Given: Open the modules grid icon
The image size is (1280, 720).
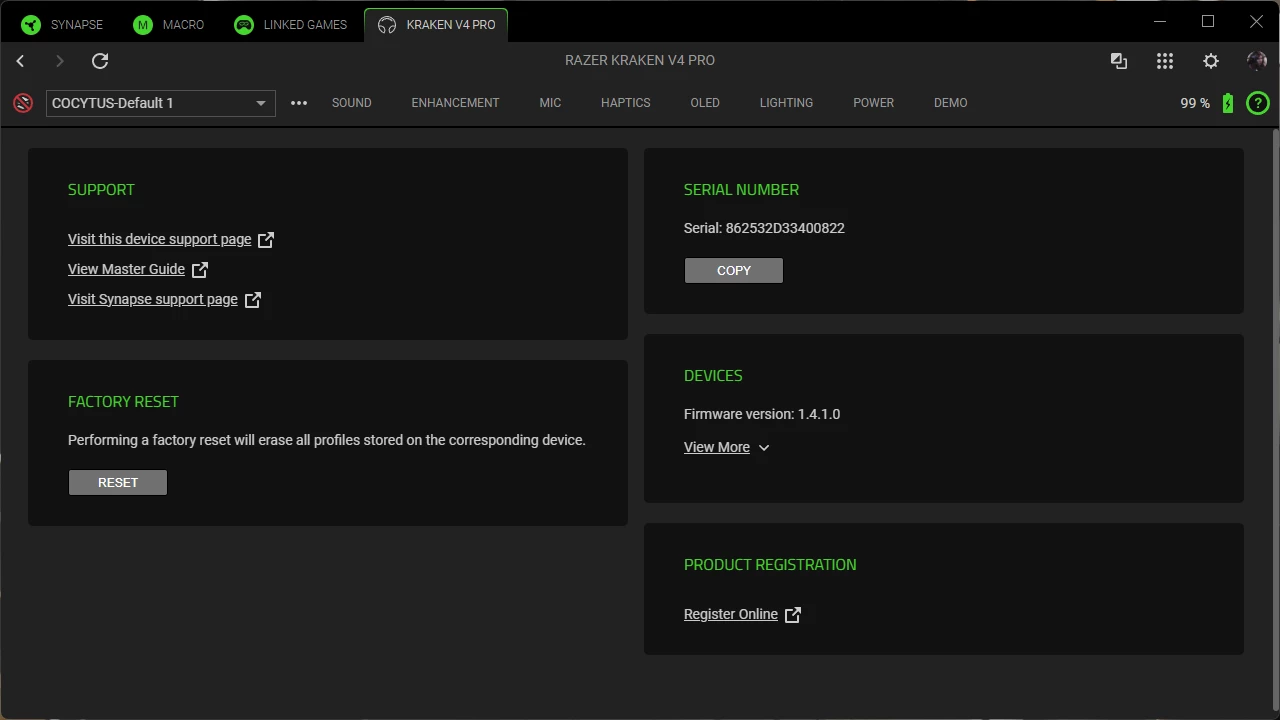Looking at the screenshot, I should pos(1165,61).
